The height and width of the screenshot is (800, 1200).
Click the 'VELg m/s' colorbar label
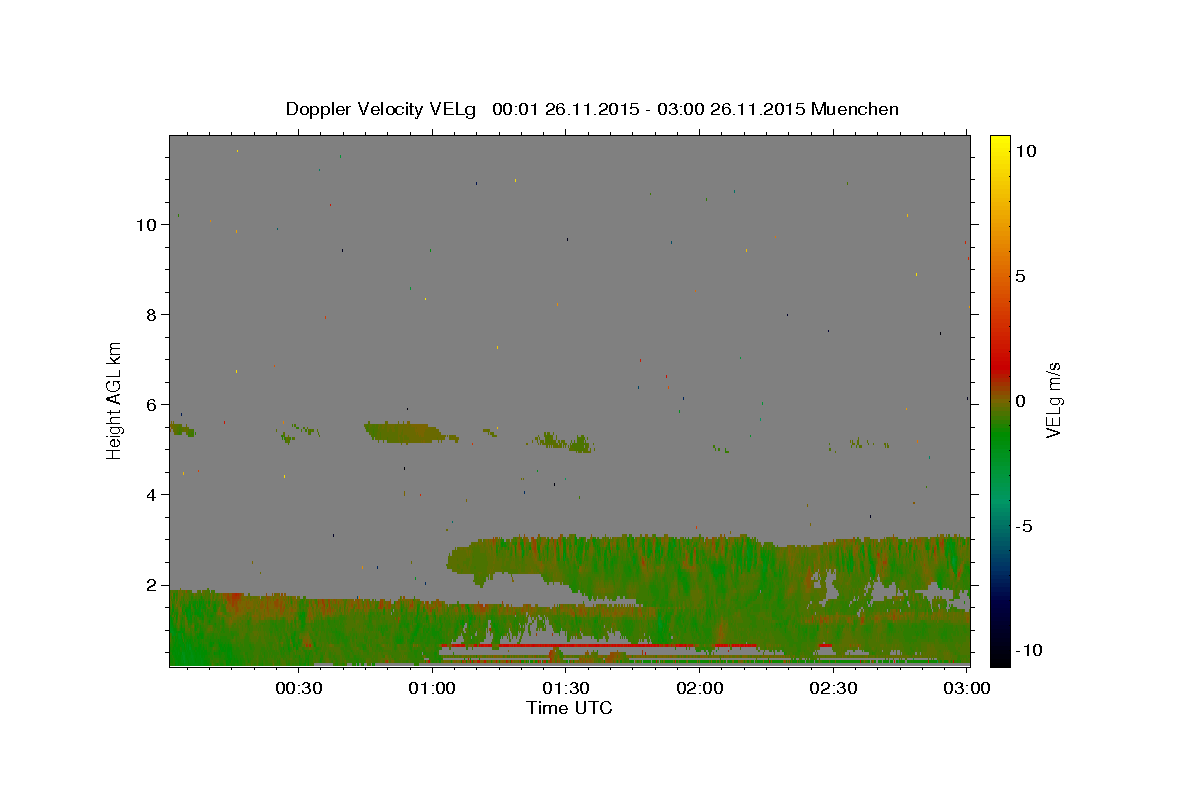click(1054, 401)
